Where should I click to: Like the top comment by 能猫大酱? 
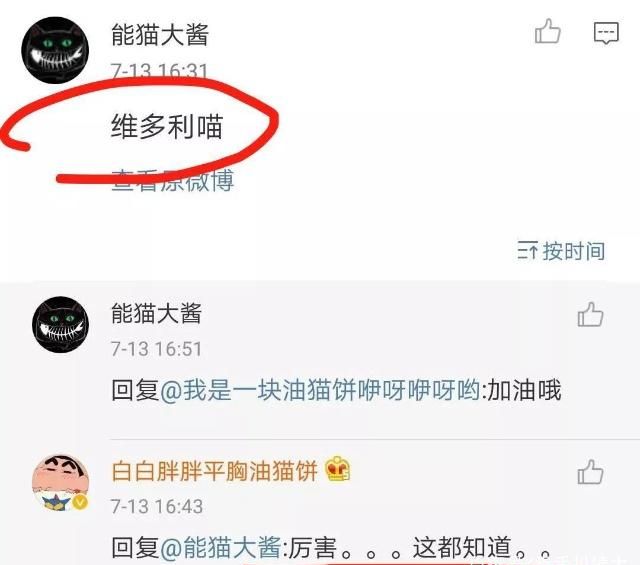click(547, 31)
